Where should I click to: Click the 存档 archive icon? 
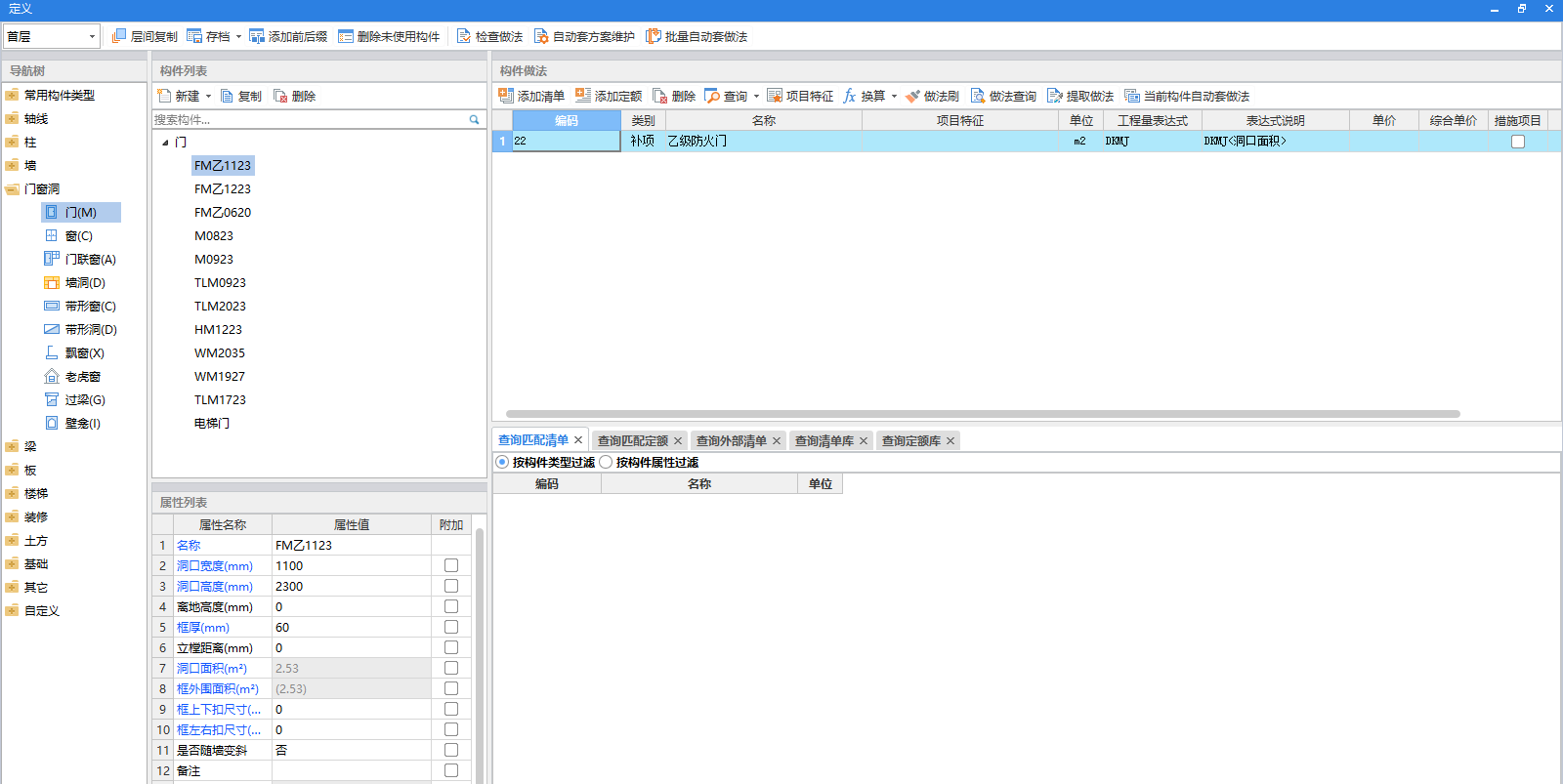tap(194, 36)
